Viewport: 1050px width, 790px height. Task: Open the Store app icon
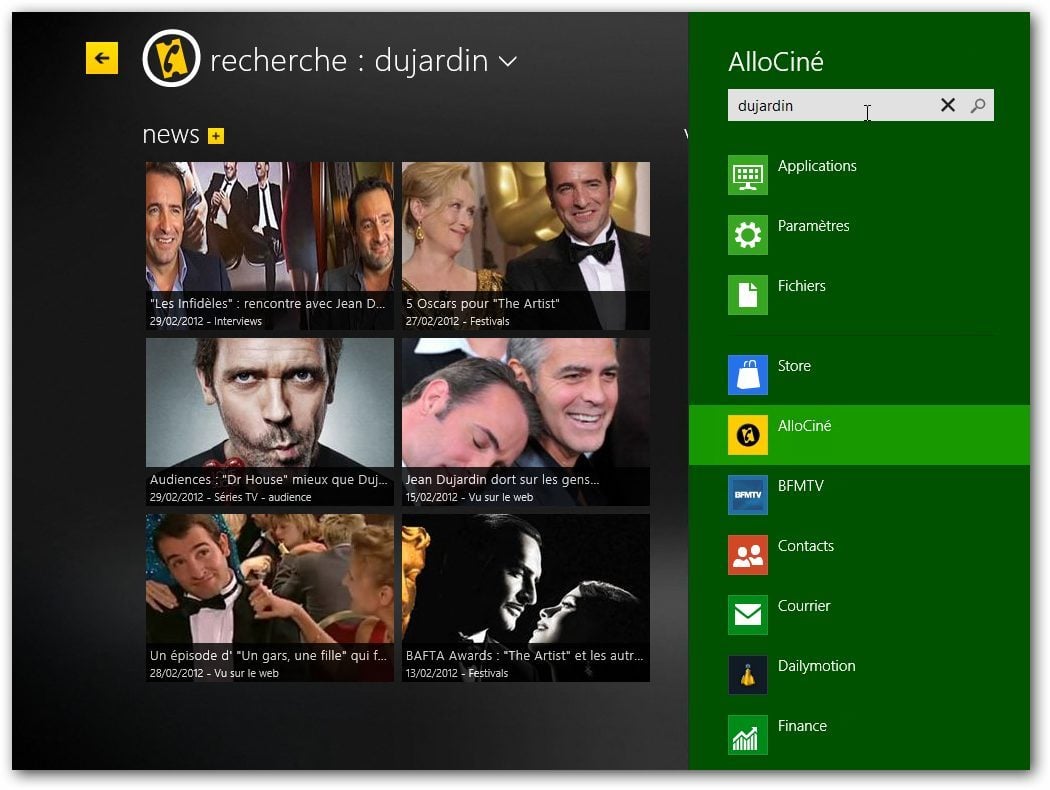point(747,375)
